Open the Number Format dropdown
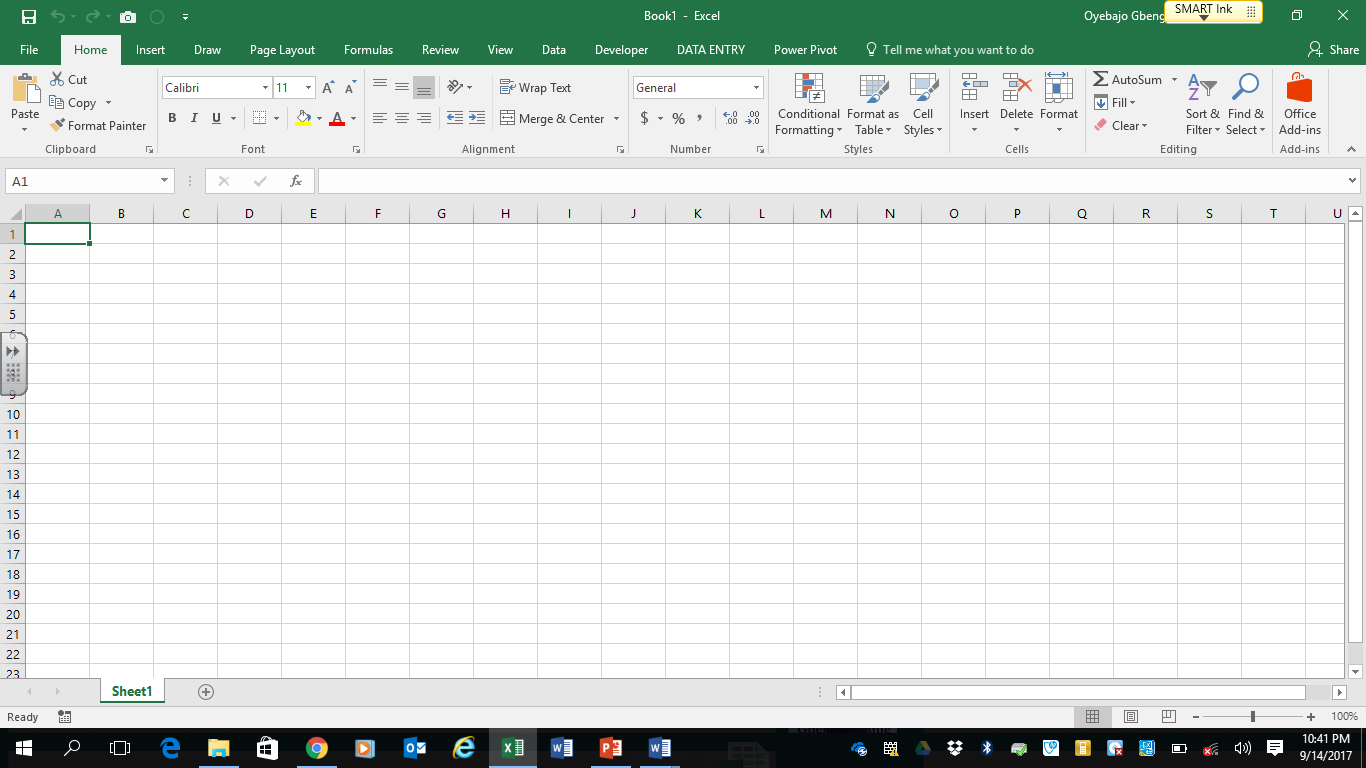Screen dimensions: 1366x768 tap(755, 87)
